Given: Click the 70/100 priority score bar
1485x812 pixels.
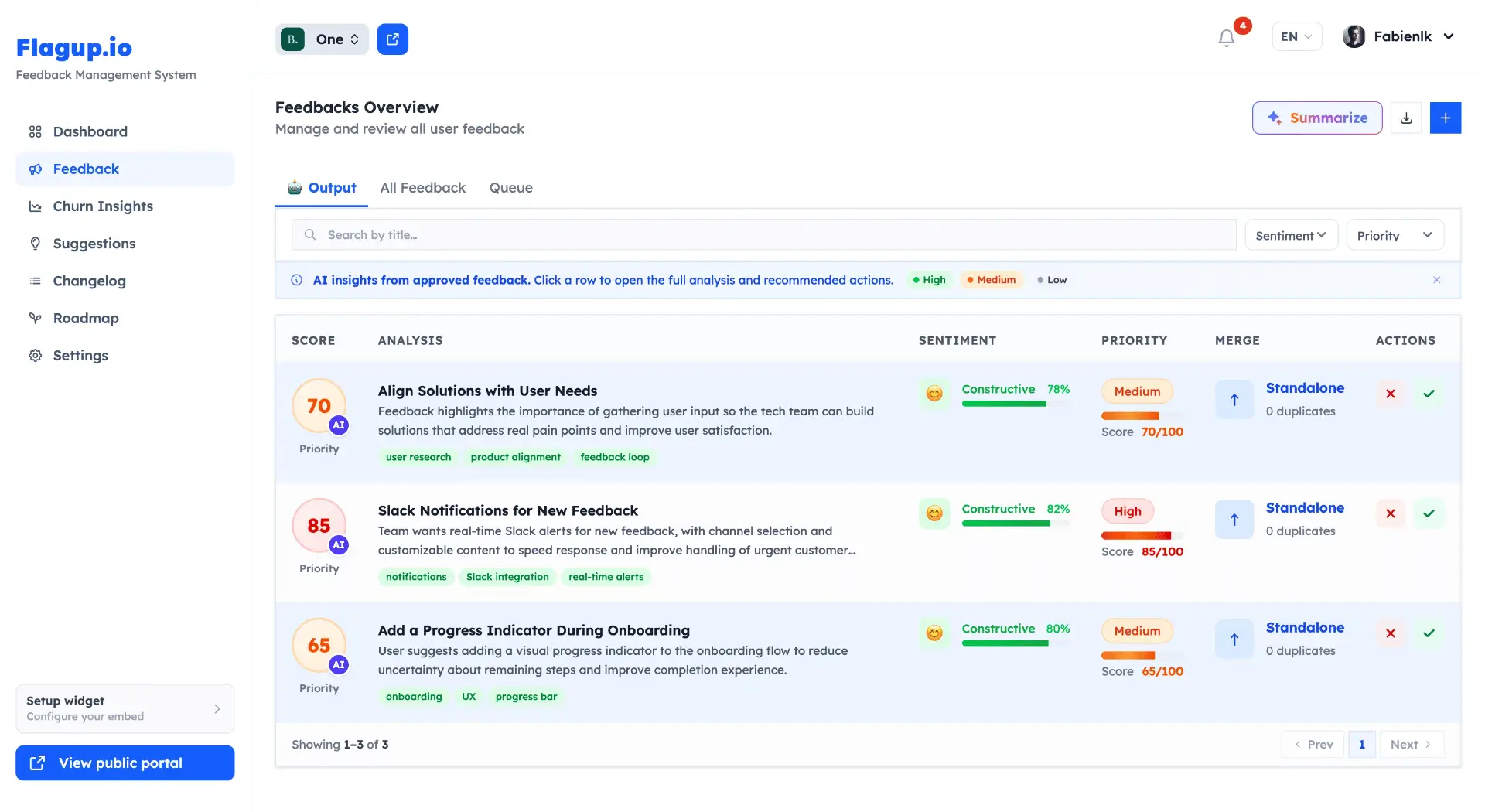Looking at the screenshot, I should click(1142, 416).
